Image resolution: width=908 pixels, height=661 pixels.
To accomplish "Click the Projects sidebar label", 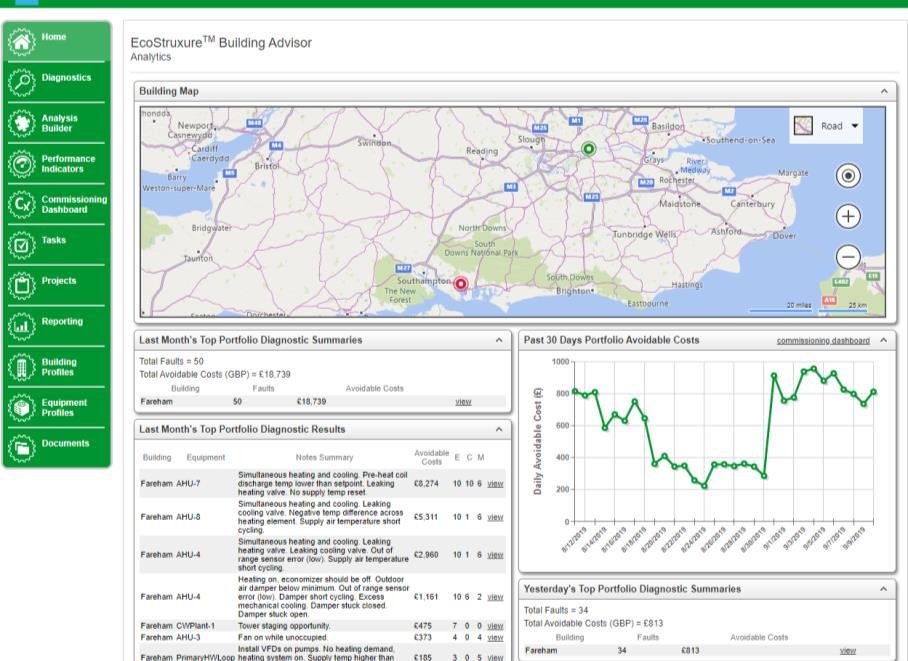I will pyautogui.click(x=58, y=280).
